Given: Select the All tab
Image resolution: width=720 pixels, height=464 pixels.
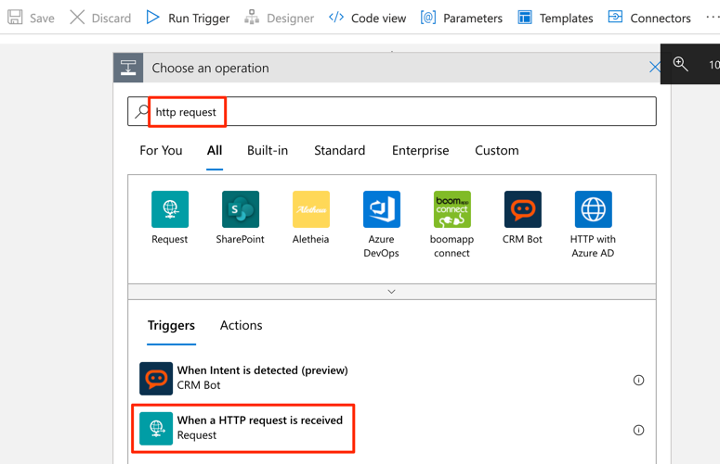Looking at the screenshot, I should click(x=214, y=151).
